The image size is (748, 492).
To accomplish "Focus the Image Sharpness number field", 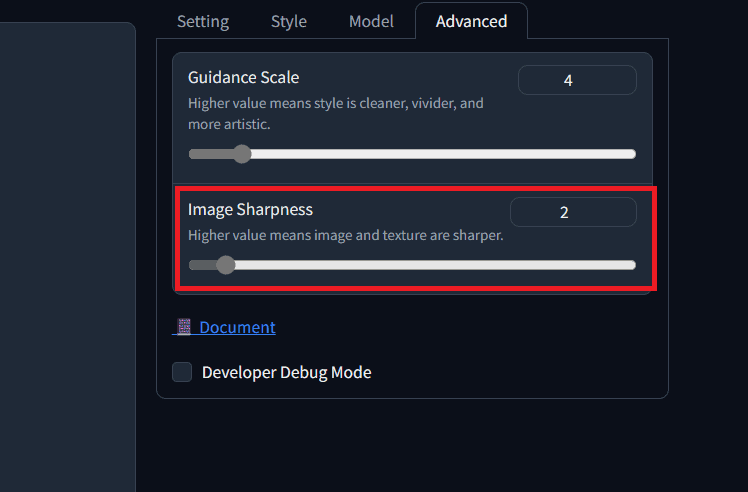I will point(573,212).
